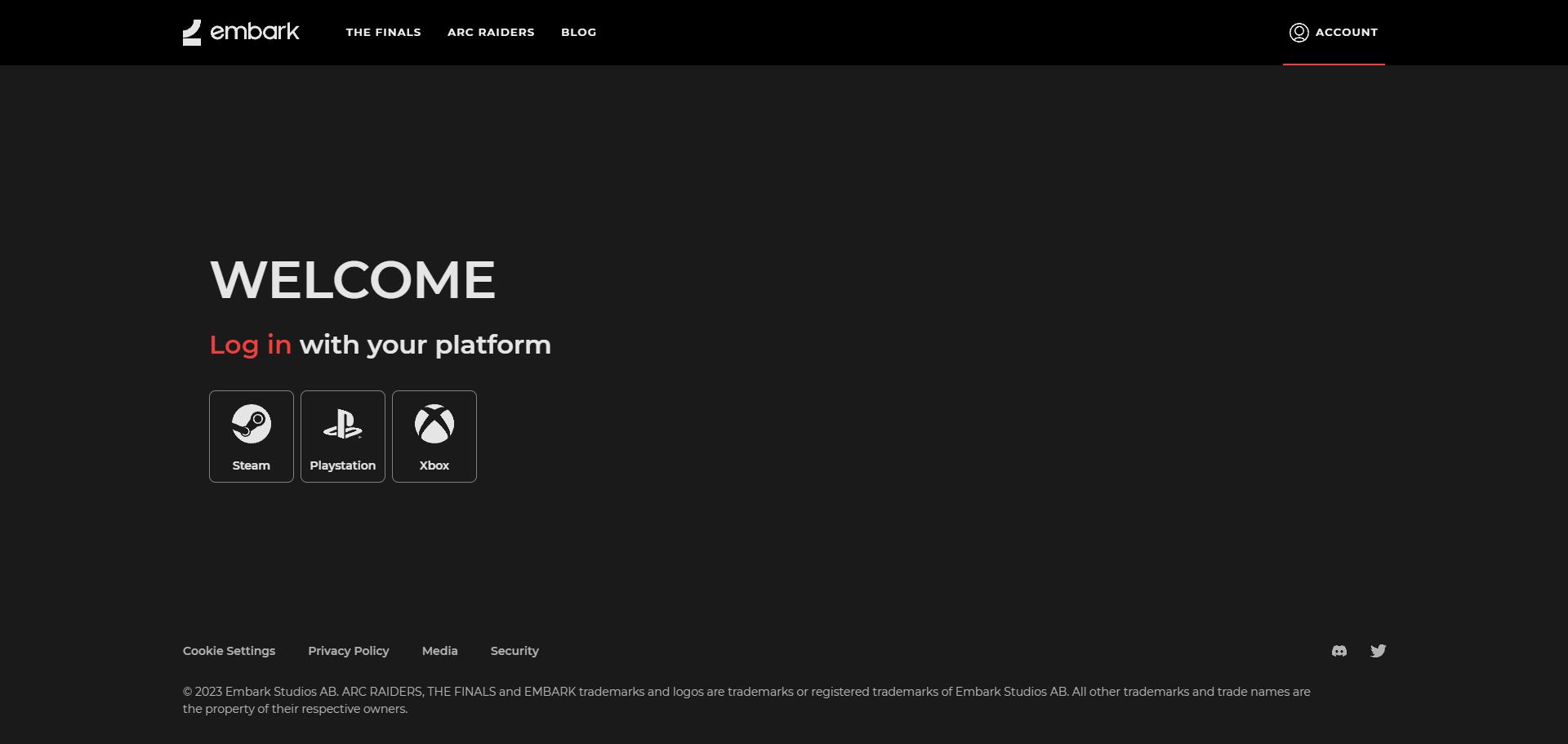The height and width of the screenshot is (744, 1568).
Task: Open Privacy Policy link
Action: [349, 651]
